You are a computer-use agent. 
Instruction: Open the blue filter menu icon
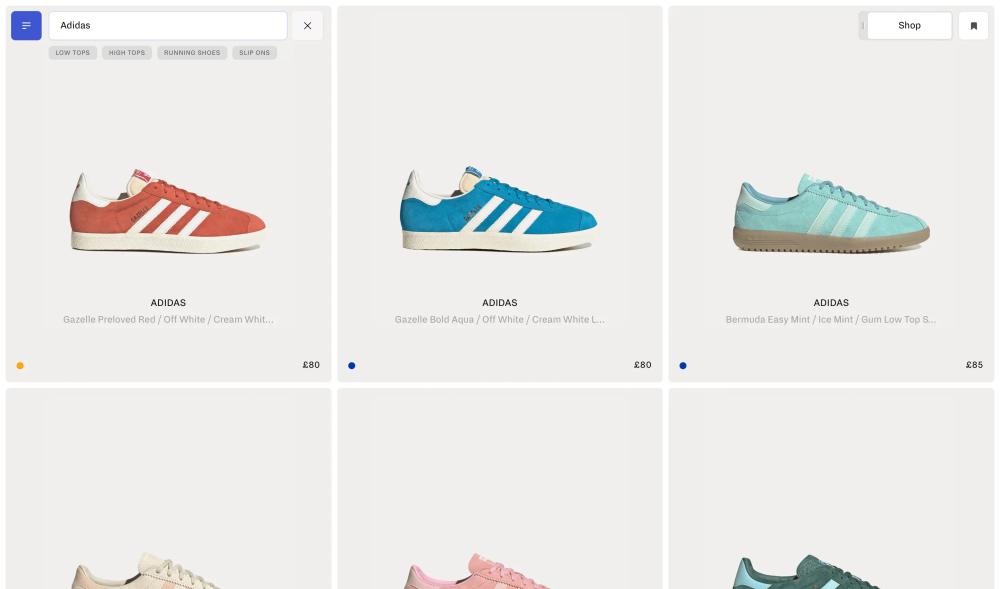click(x=26, y=25)
